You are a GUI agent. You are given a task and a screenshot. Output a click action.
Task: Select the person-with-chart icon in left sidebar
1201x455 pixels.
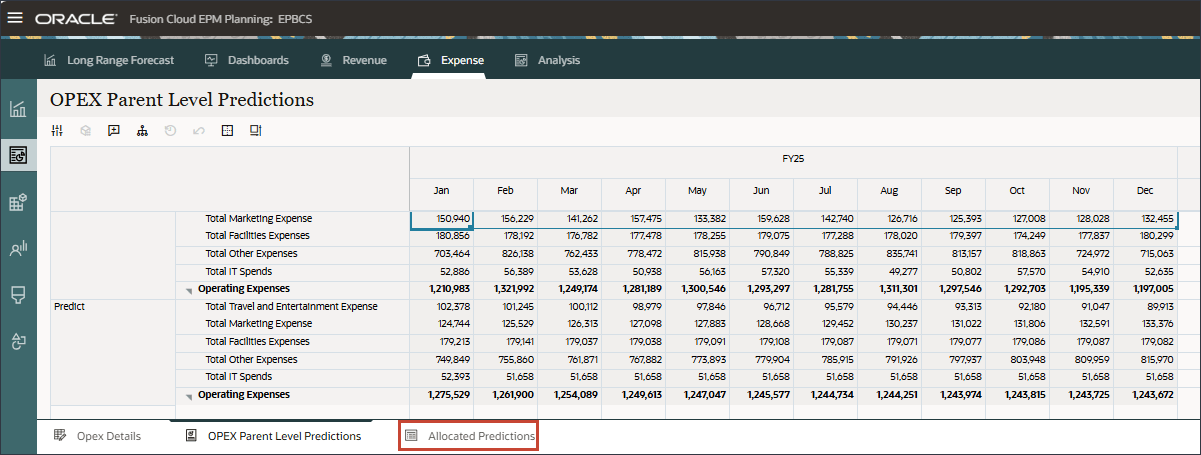click(18, 249)
